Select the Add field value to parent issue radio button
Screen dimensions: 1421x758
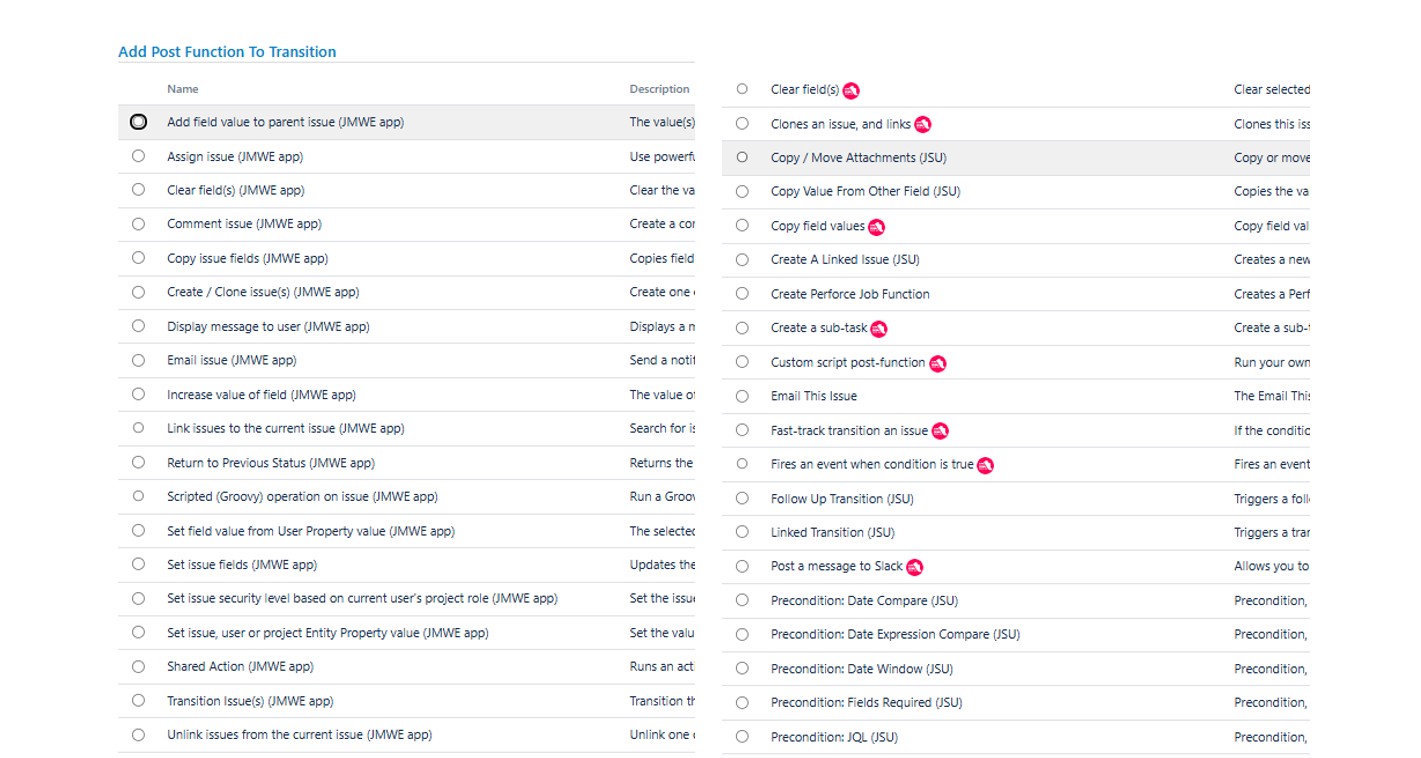coord(138,122)
